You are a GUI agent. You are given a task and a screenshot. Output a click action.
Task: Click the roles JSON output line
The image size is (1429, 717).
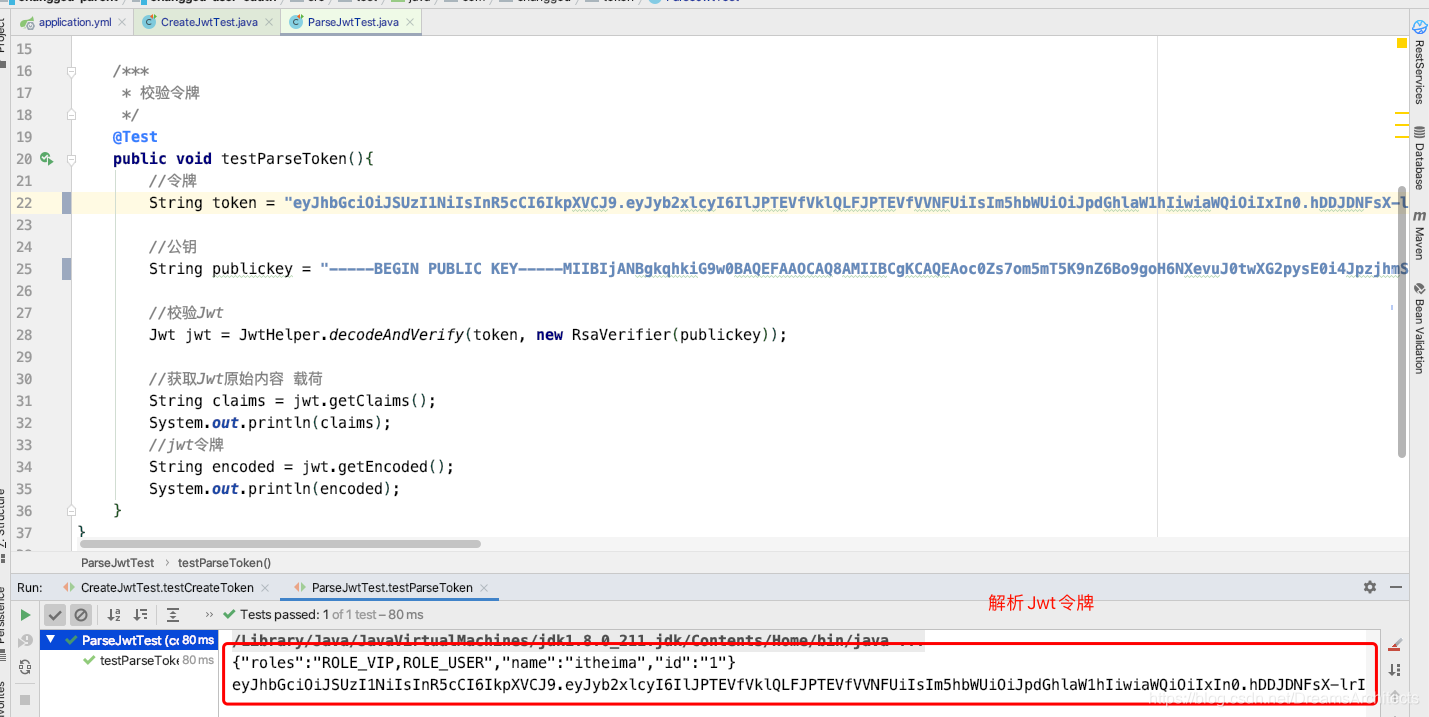point(484,663)
